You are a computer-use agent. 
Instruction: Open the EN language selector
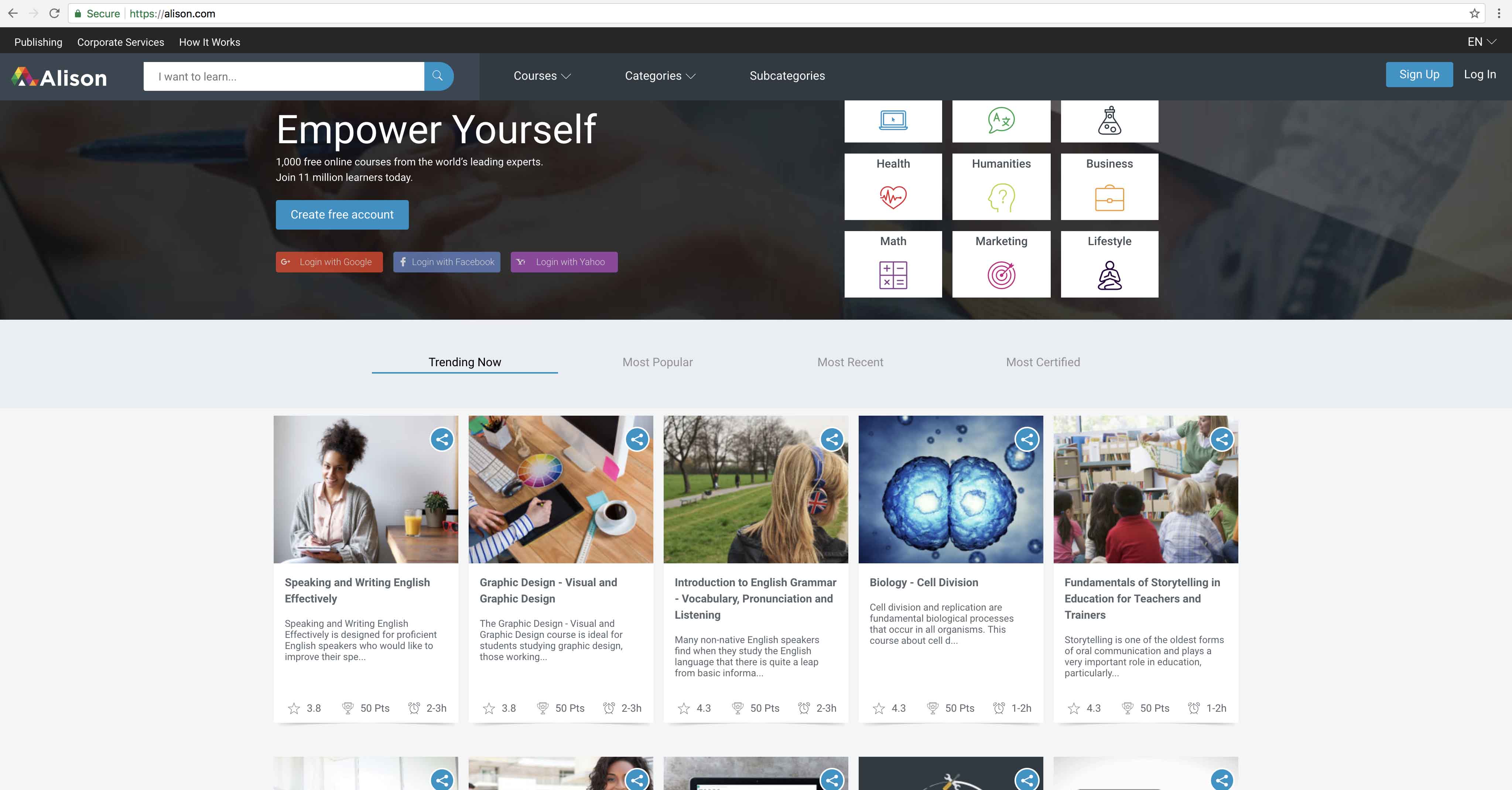coord(1481,42)
